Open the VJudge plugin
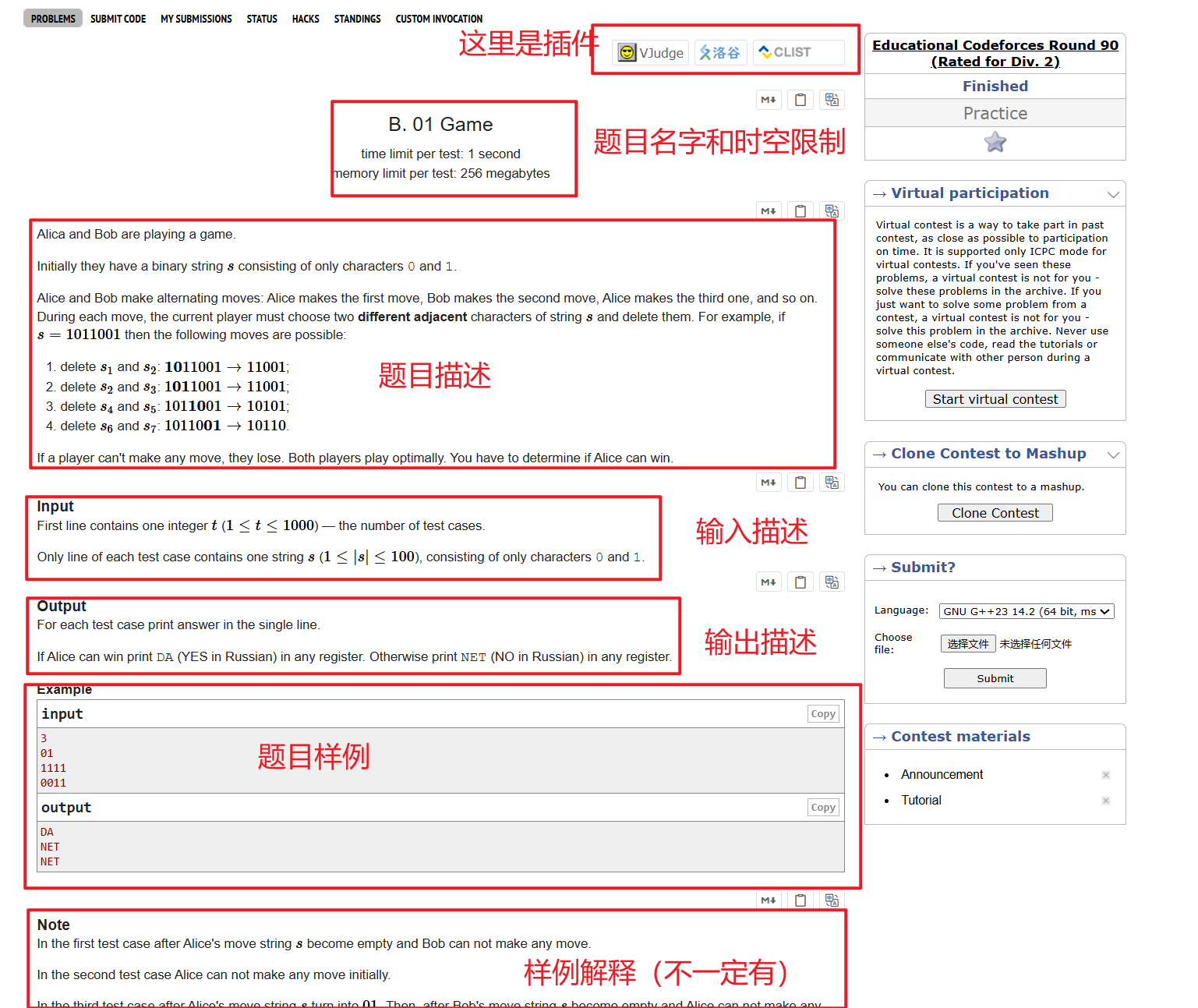Screen dimensions: 1198x1008 pos(649,52)
